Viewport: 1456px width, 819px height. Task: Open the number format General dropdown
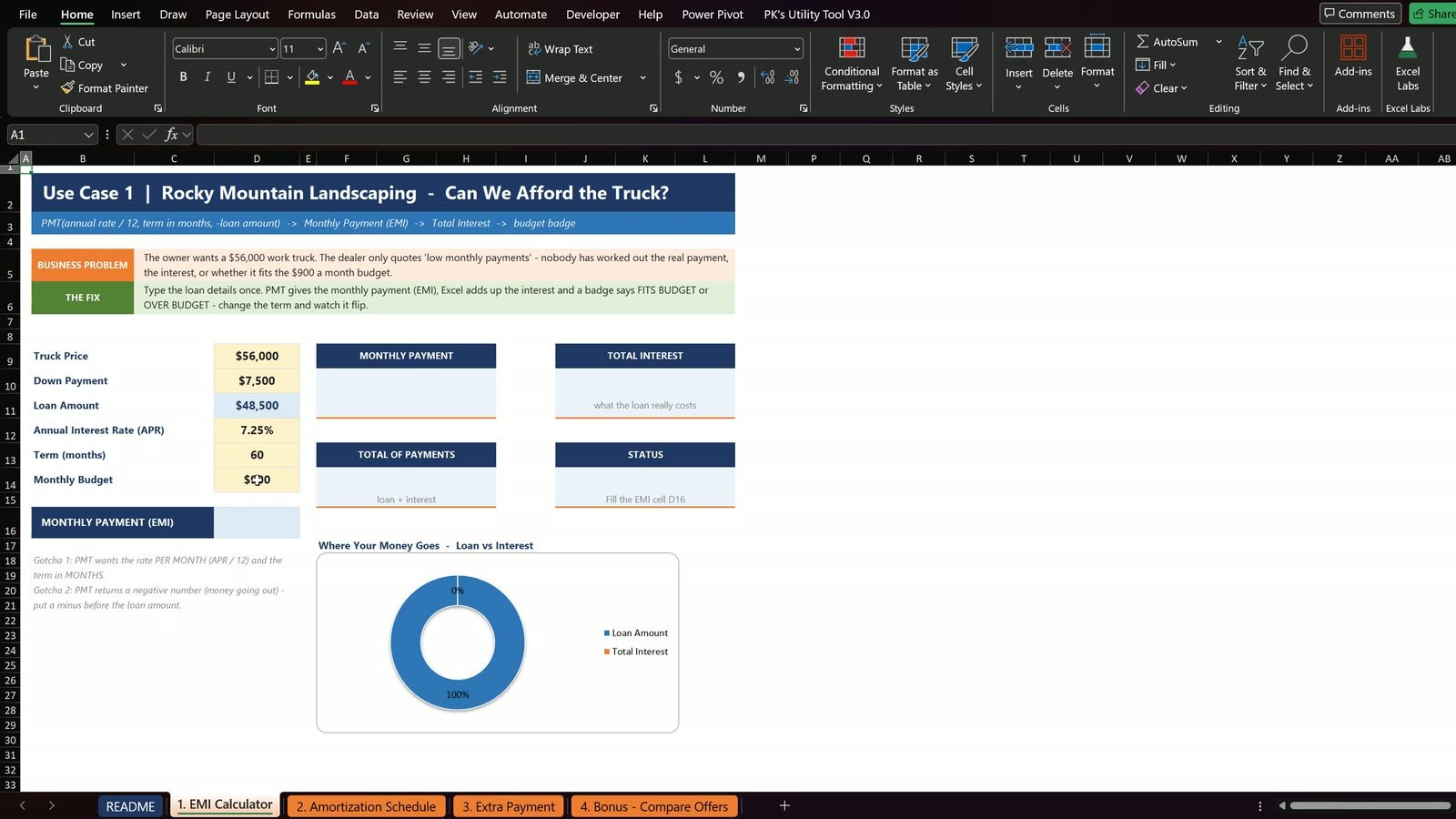tap(797, 49)
